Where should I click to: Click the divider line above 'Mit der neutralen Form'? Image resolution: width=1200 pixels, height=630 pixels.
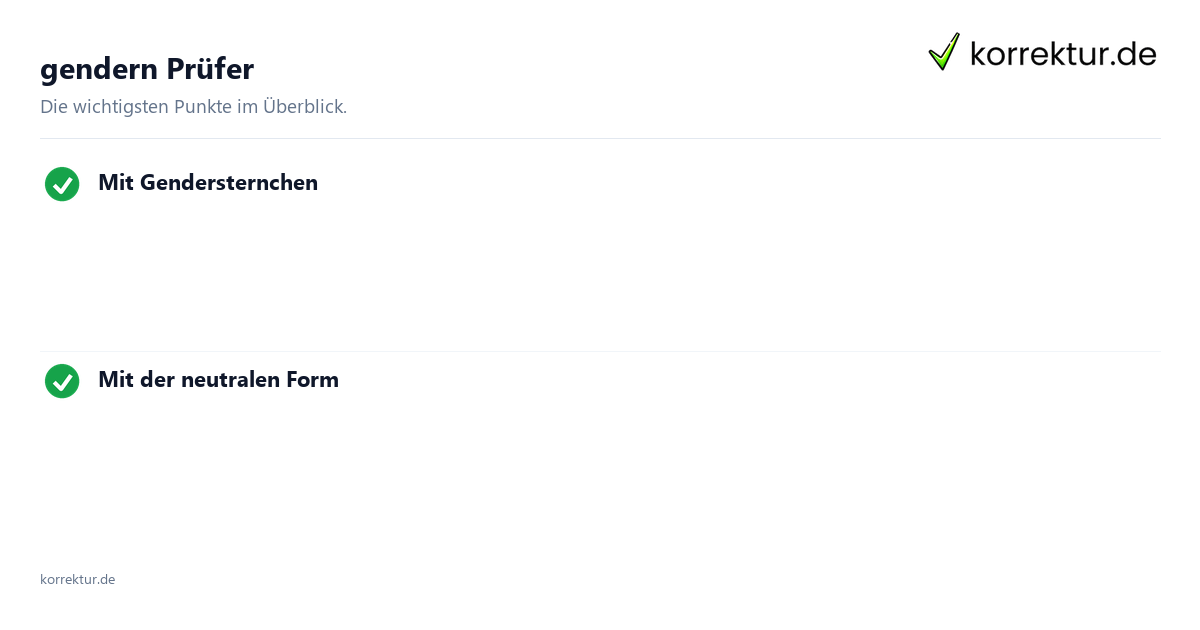pyautogui.click(x=600, y=351)
